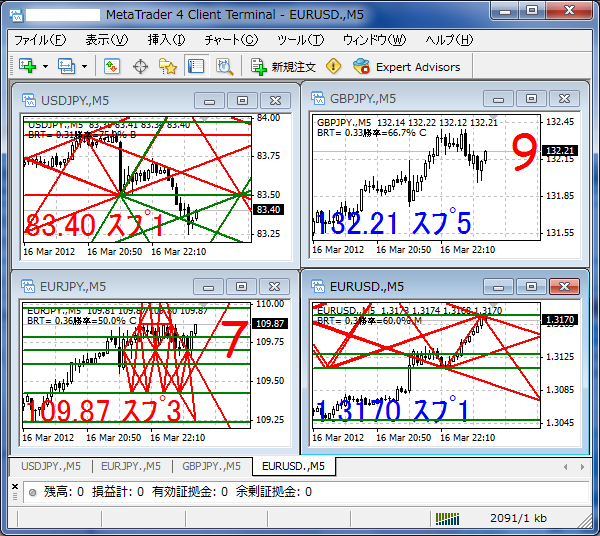Viewport: 600px width, 536px height.
Task: Close the terminal panel with the x
Action: click(x=15, y=487)
